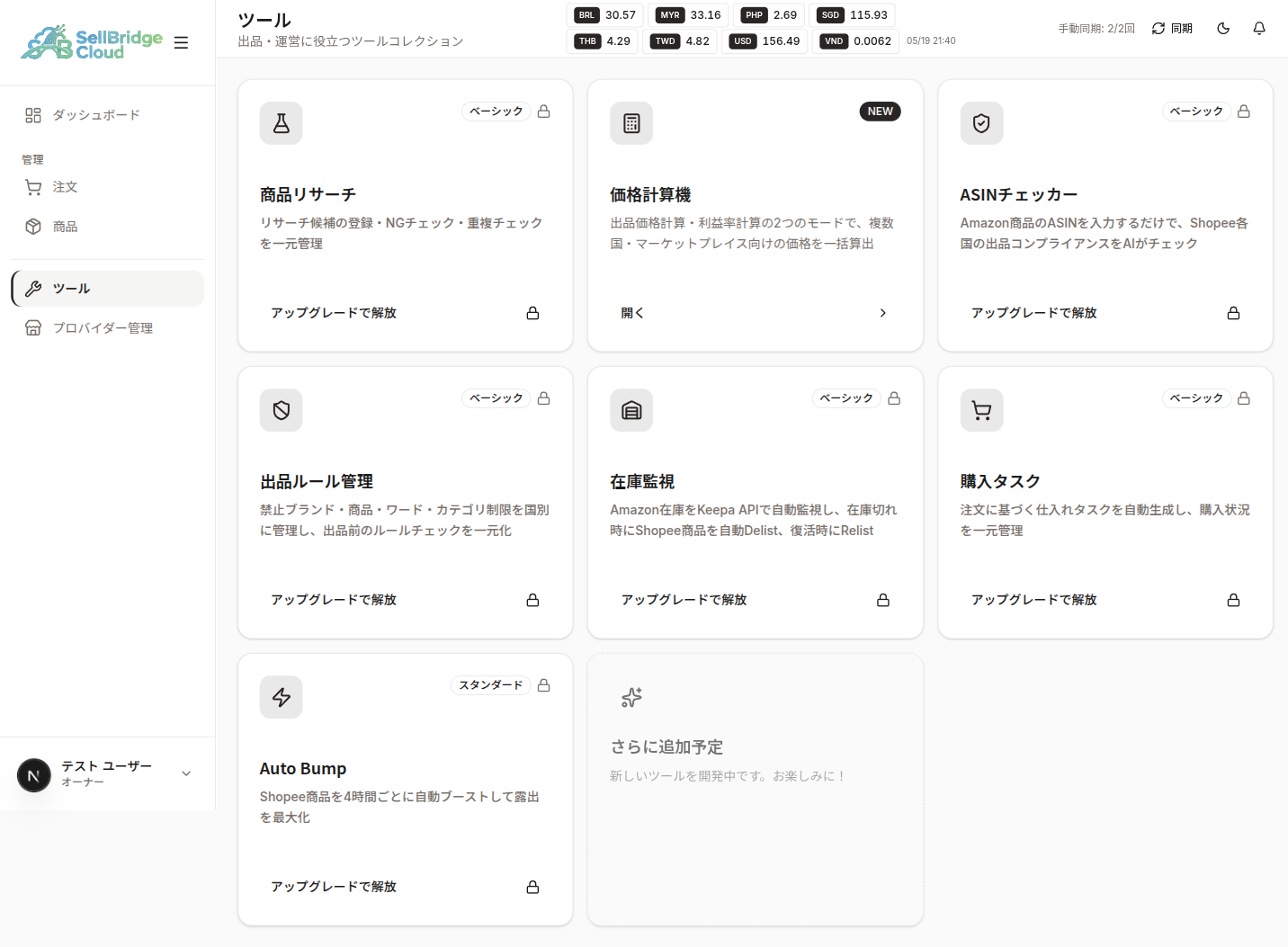Click the top lock icon on ASINチェッカー card

point(1244,112)
